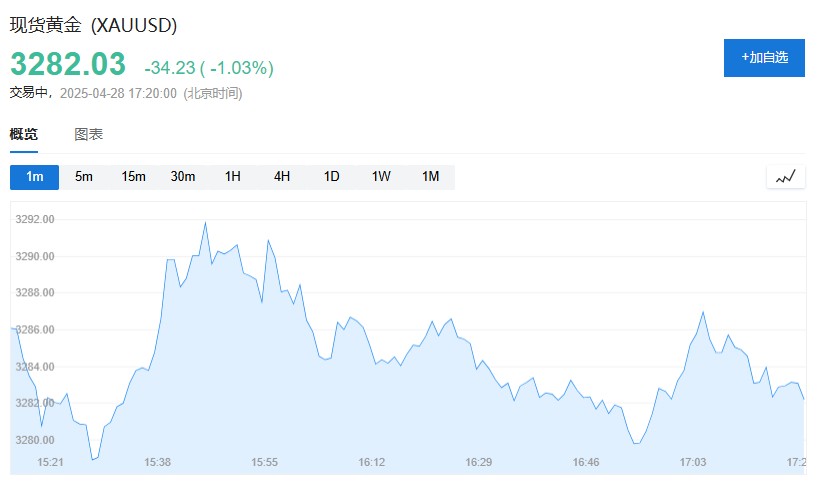Click the 3292.00 price axis label
The height and width of the screenshot is (488, 819).
36,219
